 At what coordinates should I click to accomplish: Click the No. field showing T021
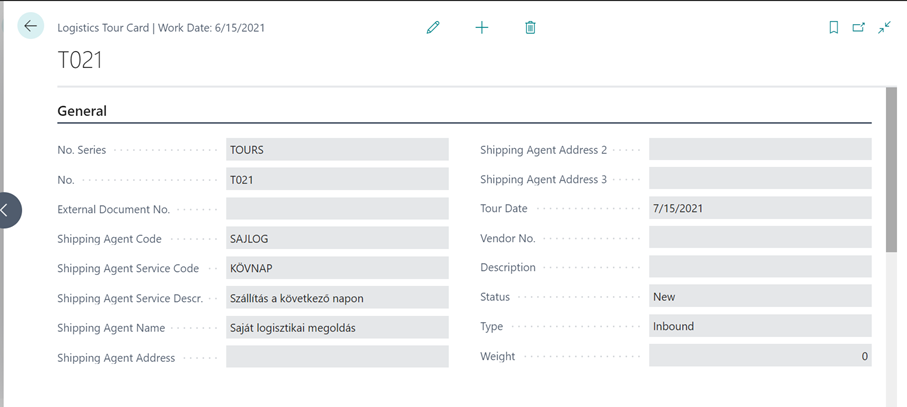click(x=337, y=180)
